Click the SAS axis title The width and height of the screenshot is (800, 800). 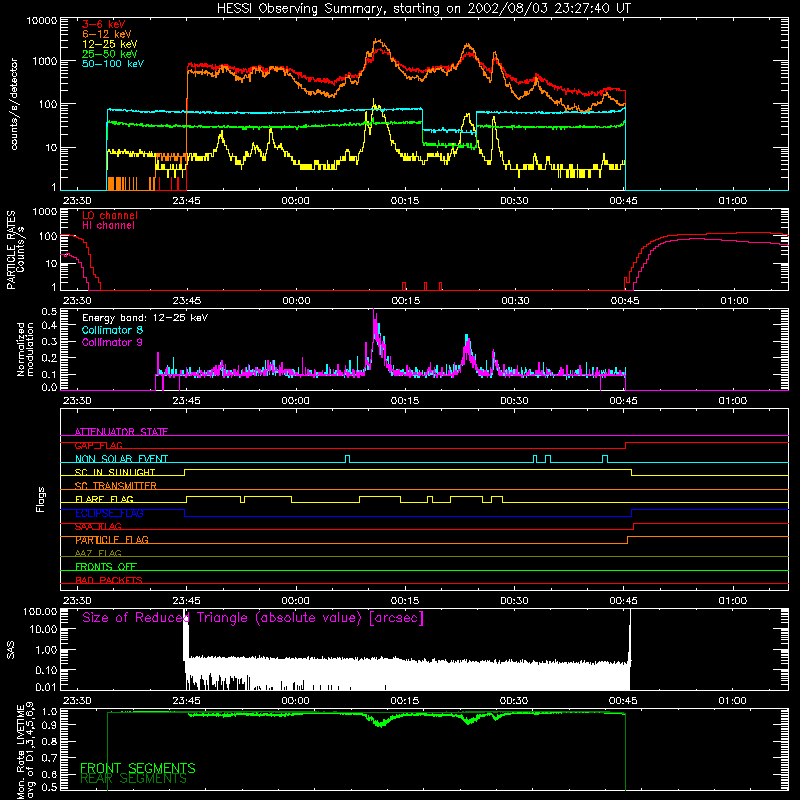tap(10, 650)
